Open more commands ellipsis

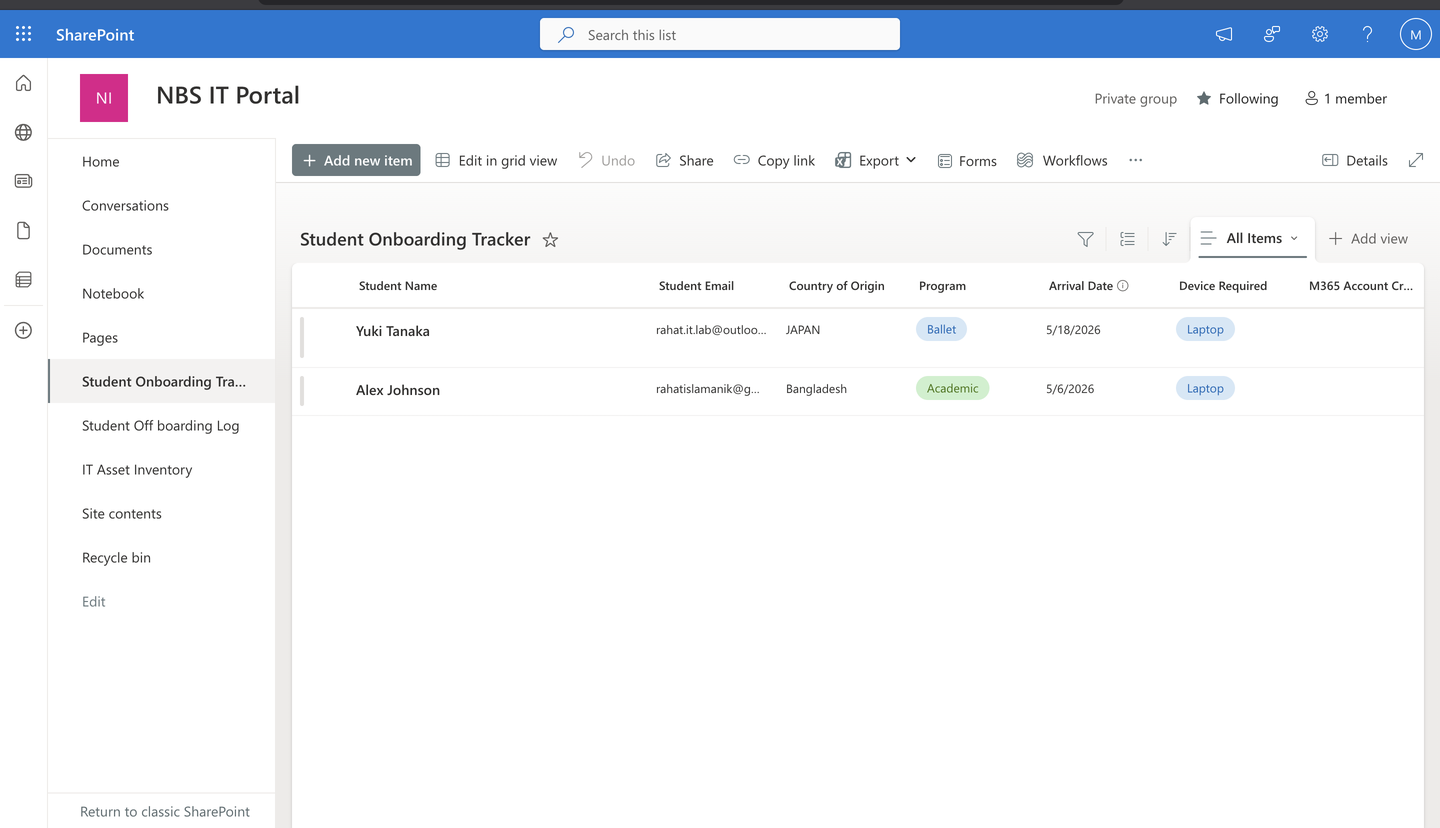(x=1135, y=160)
